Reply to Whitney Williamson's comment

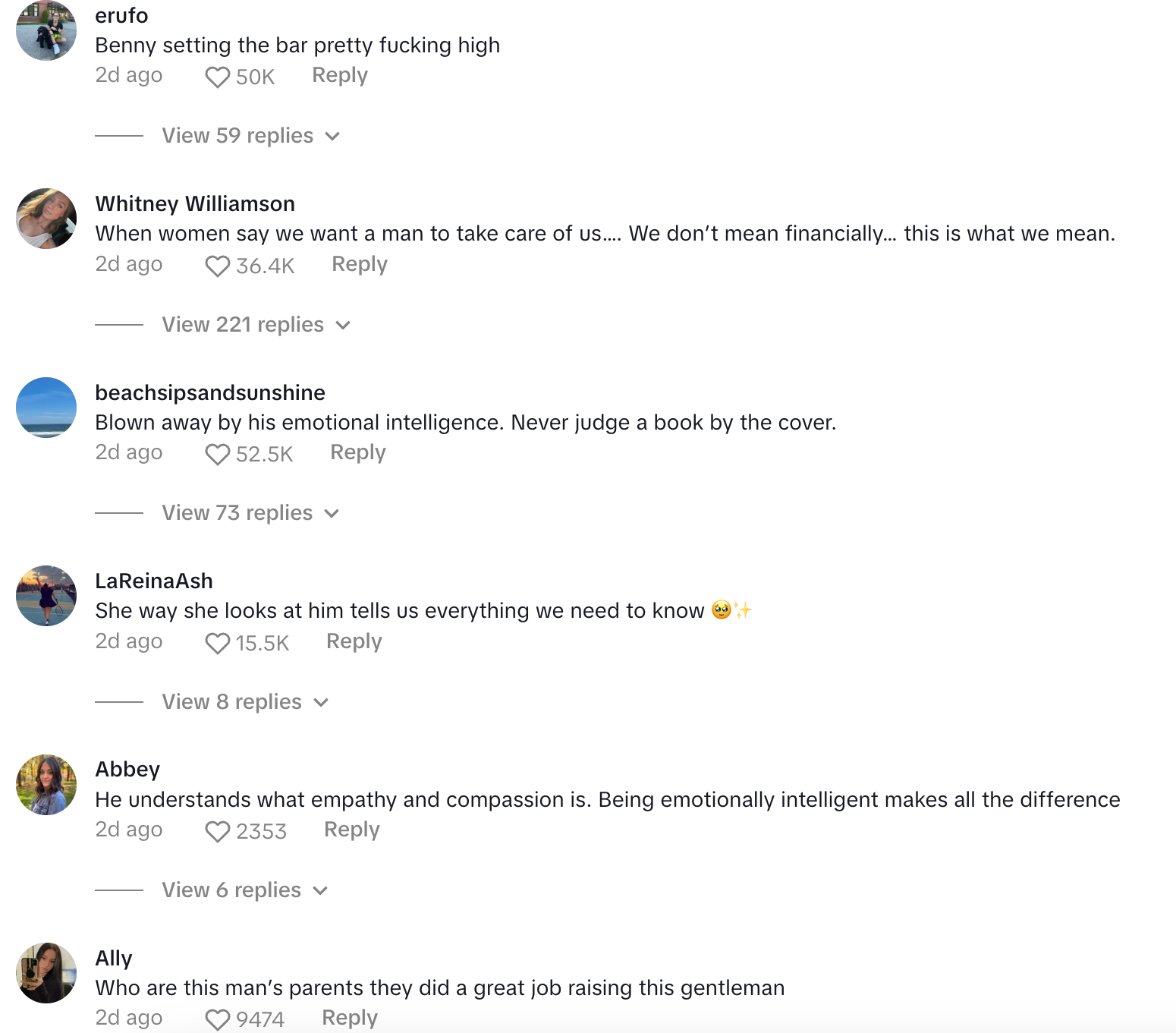pos(360,264)
